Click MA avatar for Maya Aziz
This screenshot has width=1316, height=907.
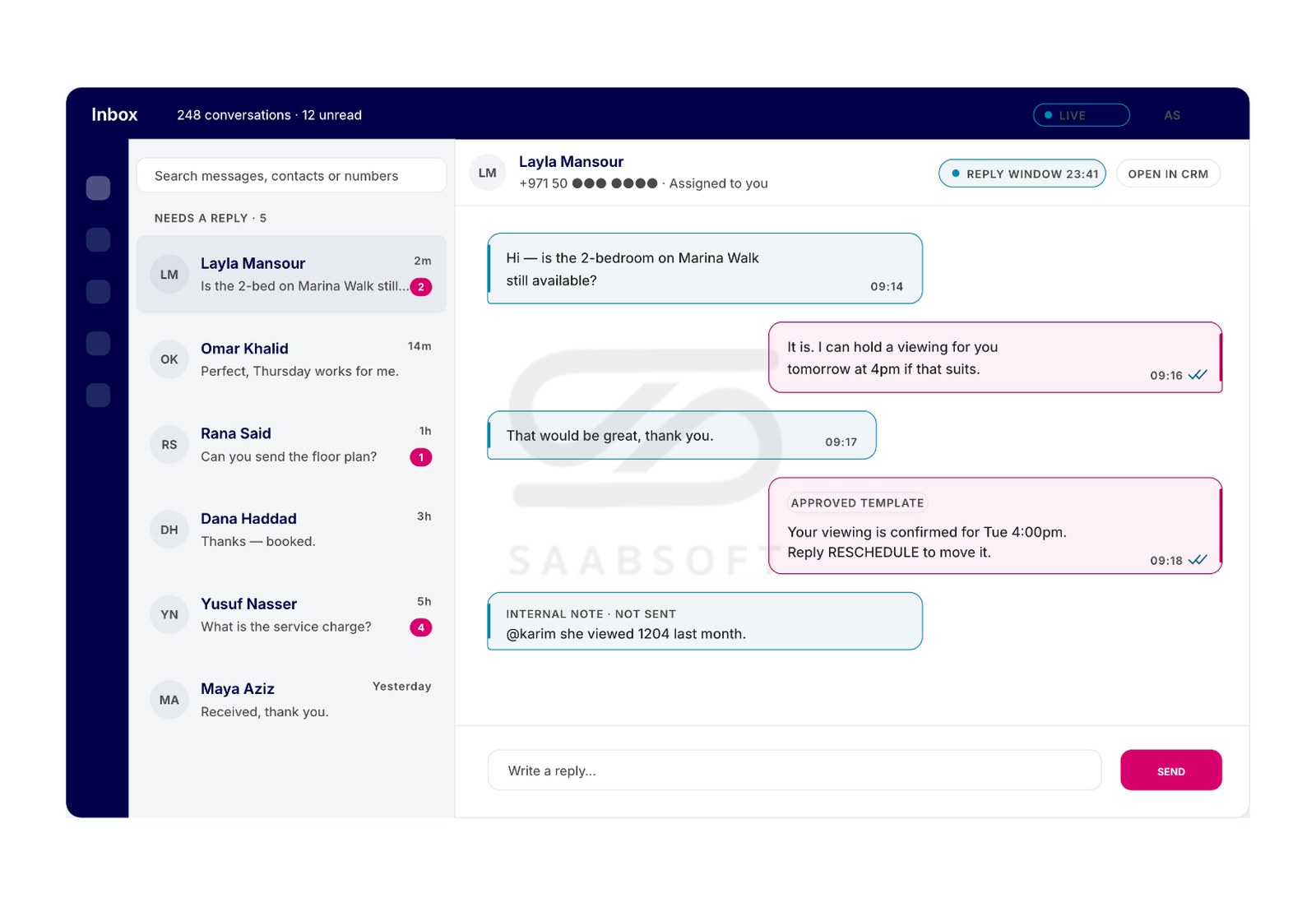169,700
